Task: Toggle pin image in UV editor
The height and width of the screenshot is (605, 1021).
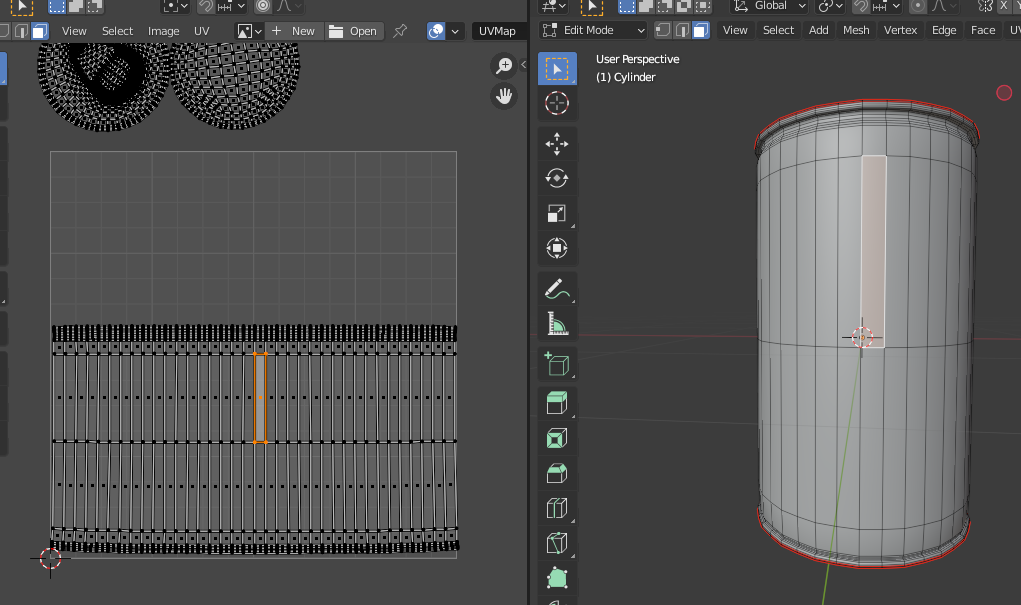Action: point(400,31)
